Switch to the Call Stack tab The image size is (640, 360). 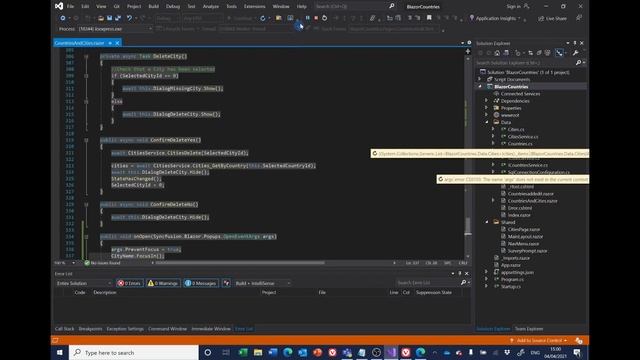pyautogui.click(x=64, y=329)
